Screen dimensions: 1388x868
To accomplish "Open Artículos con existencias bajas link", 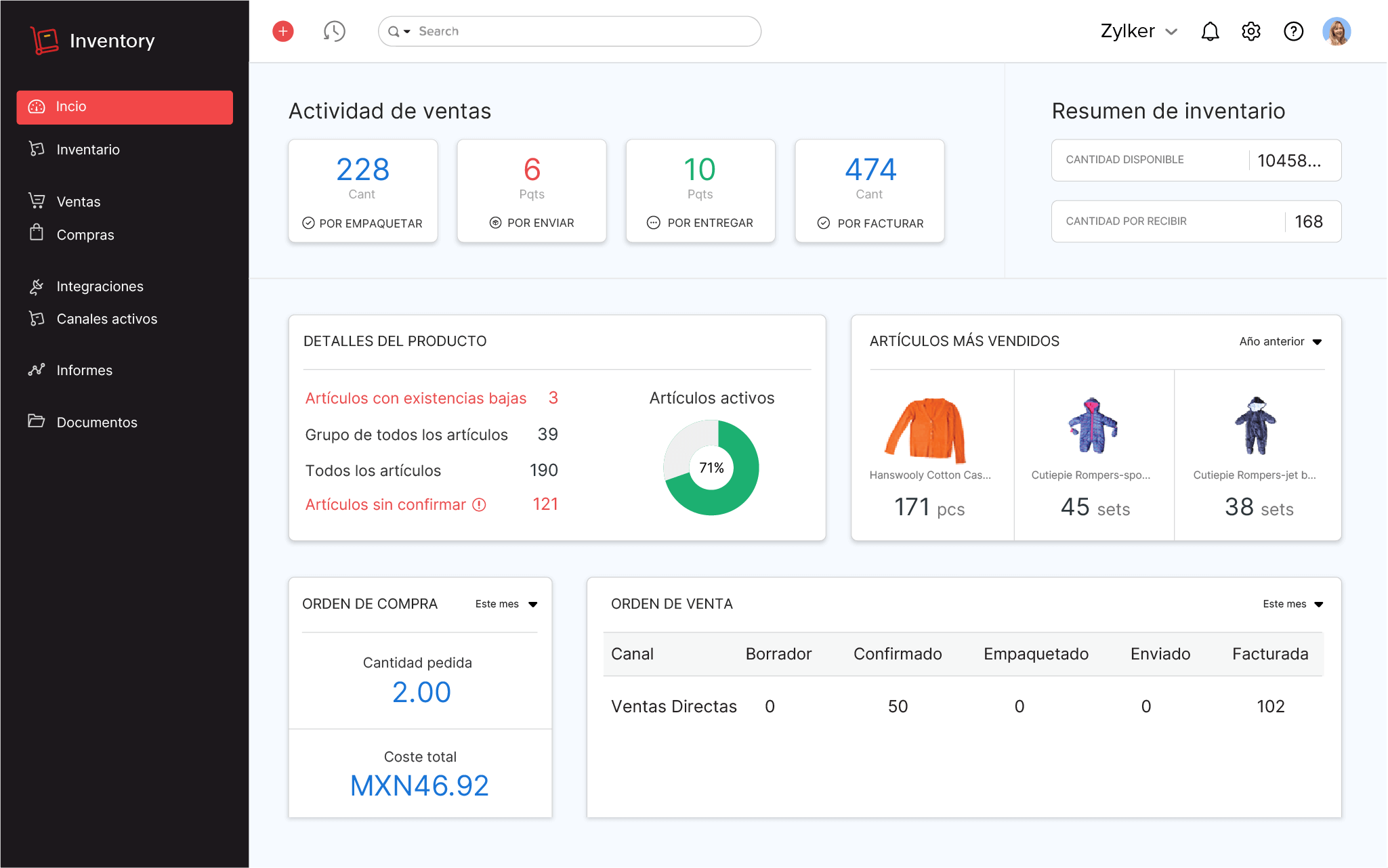I will [415, 398].
